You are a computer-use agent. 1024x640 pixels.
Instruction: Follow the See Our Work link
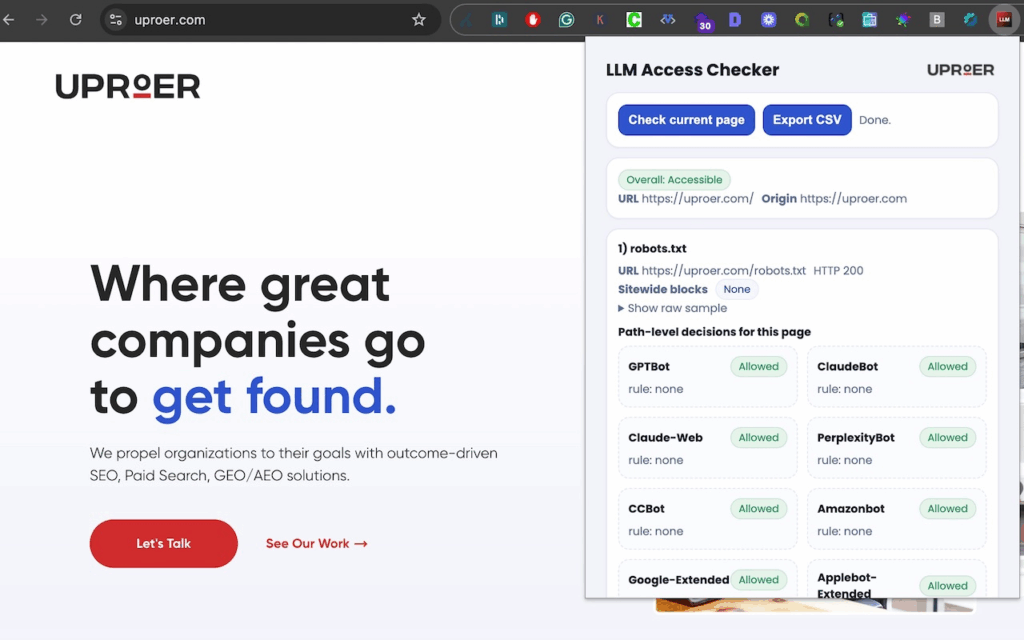317,543
